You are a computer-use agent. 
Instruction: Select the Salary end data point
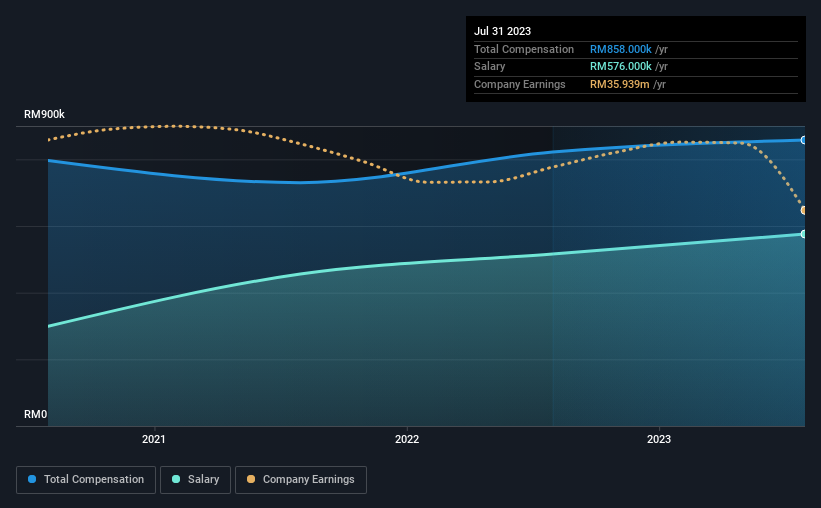pyautogui.click(x=803, y=234)
